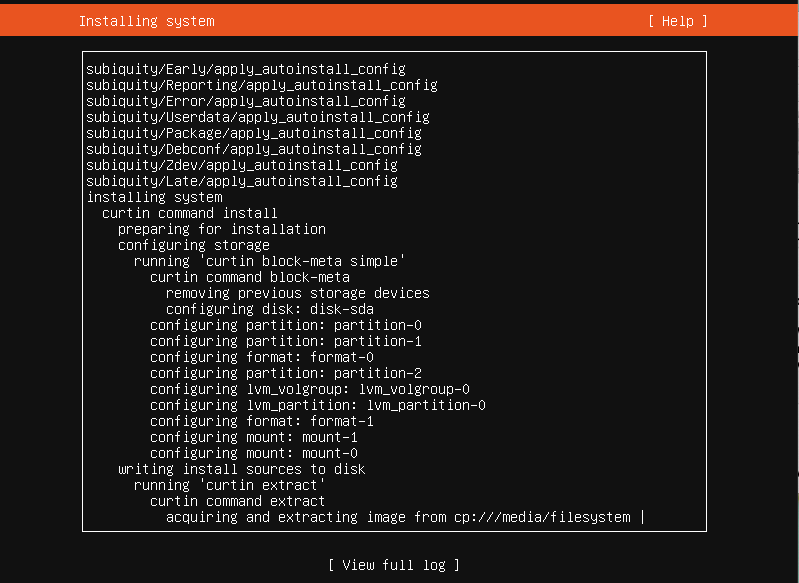799x583 pixels.
Task: Click View full log button
Action: pos(394,565)
